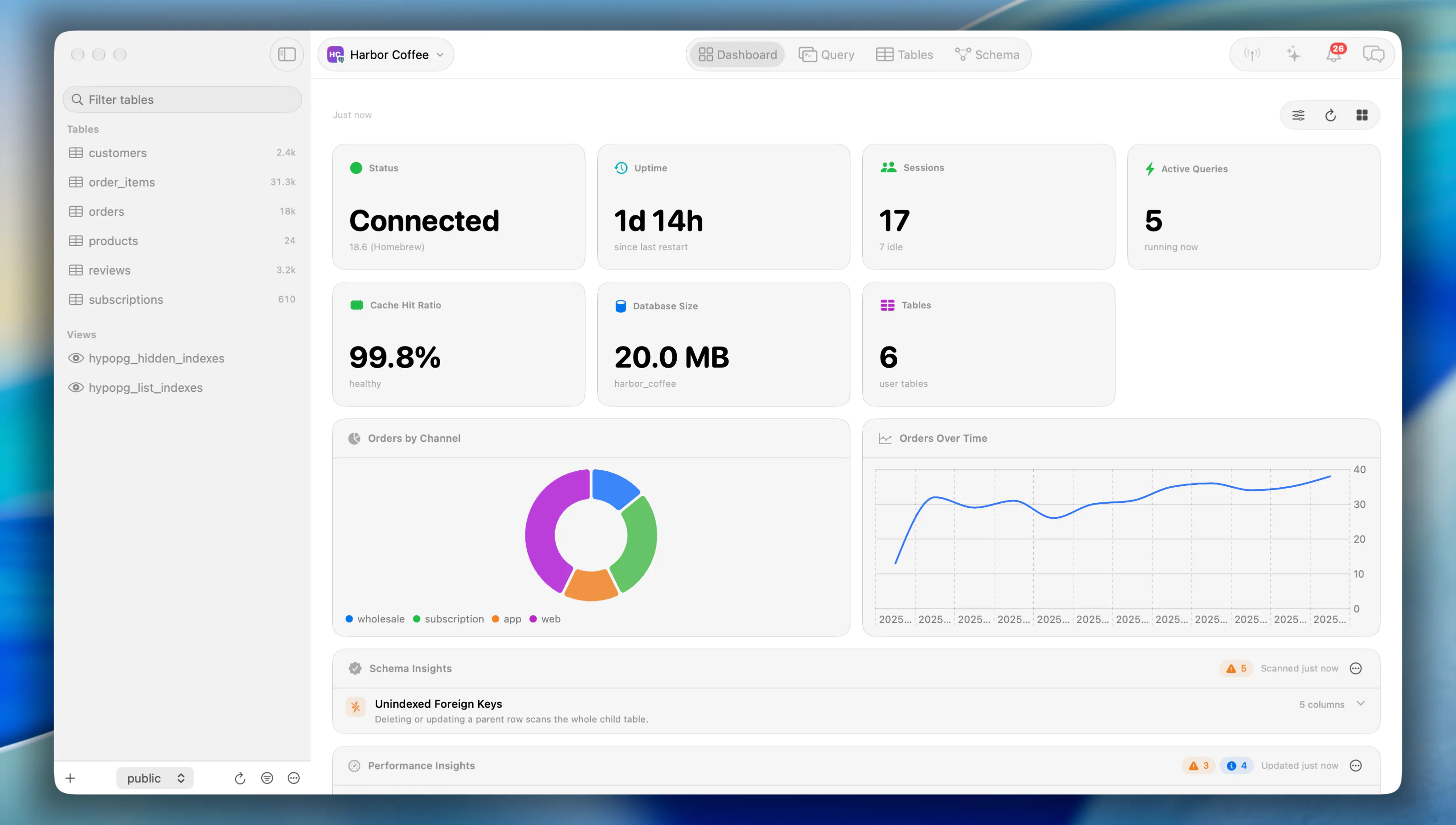Open the reviews table
Screen dimensions: 1456x825
[x=182, y=270]
